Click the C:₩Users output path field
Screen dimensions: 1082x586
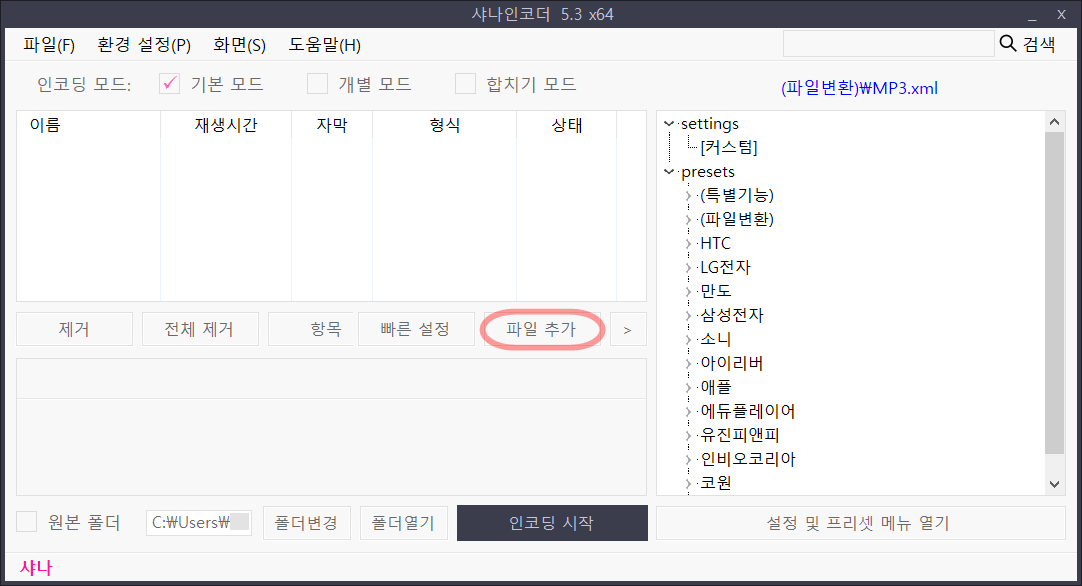199,522
